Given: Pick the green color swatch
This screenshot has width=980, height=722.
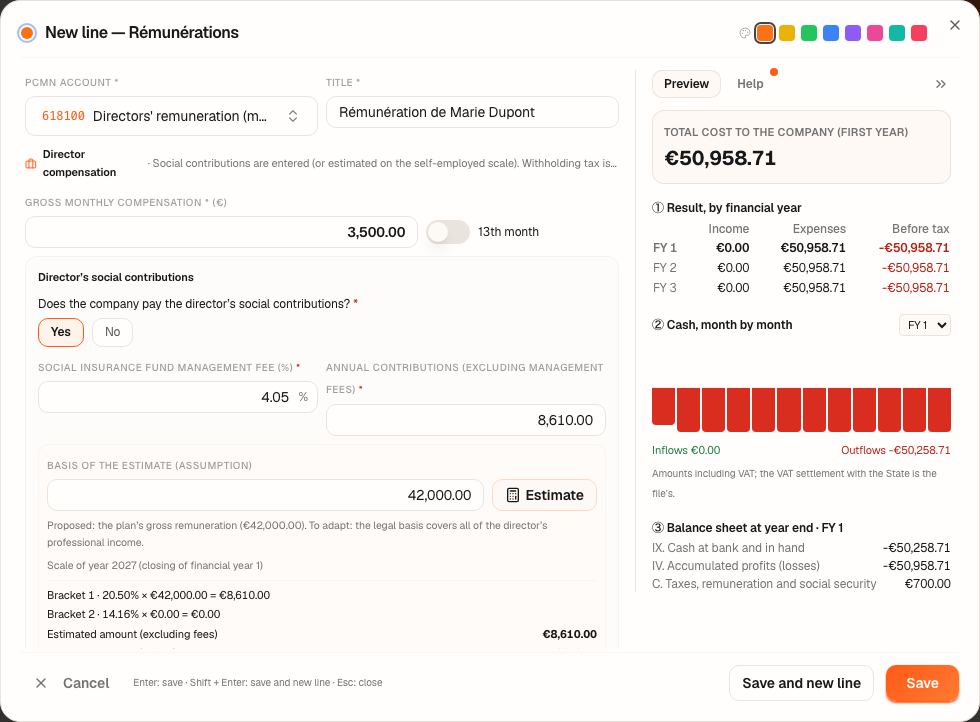Looking at the screenshot, I should pyautogui.click(x=809, y=33).
